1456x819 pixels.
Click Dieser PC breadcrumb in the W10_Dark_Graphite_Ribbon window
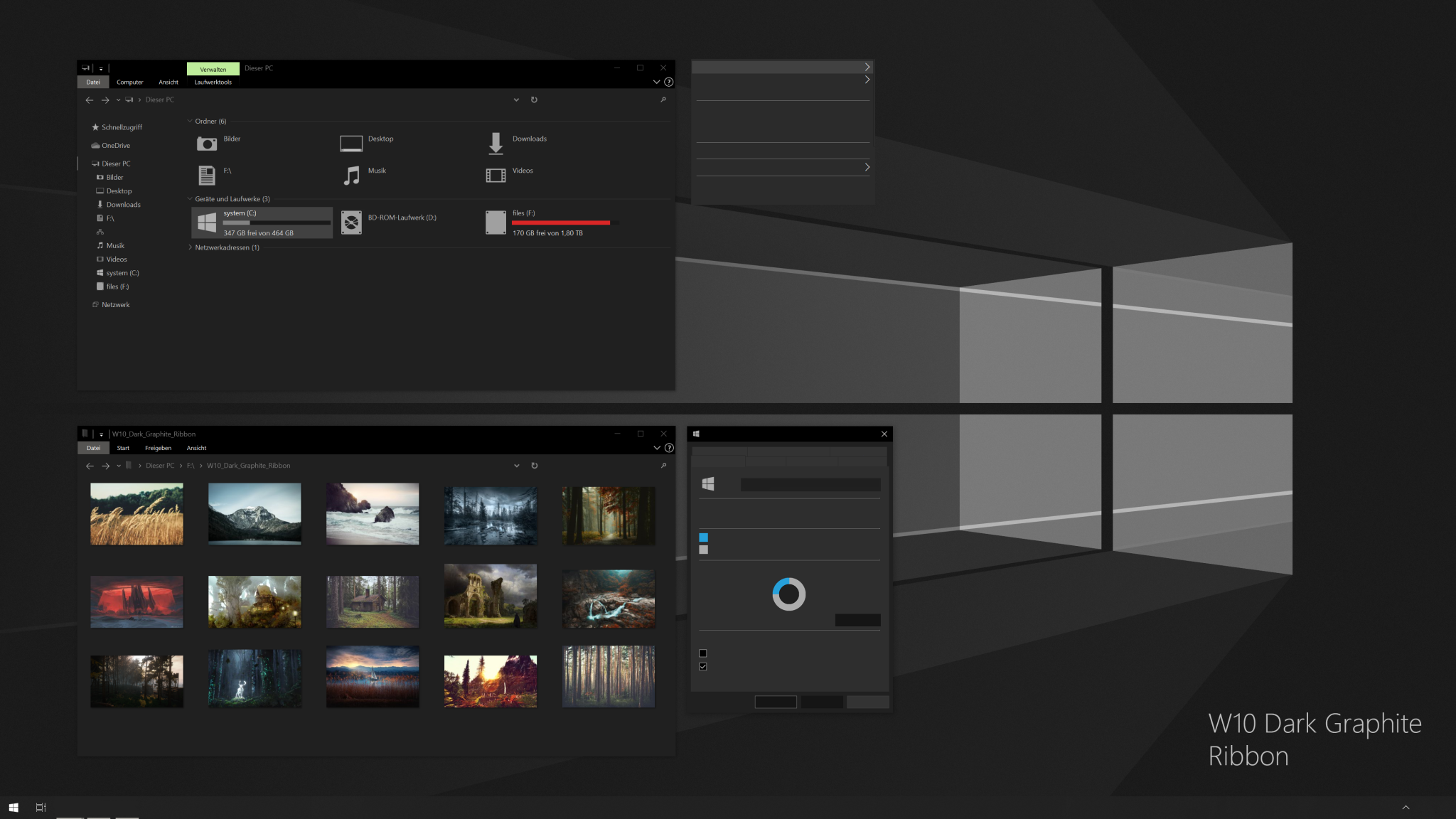(x=160, y=466)
